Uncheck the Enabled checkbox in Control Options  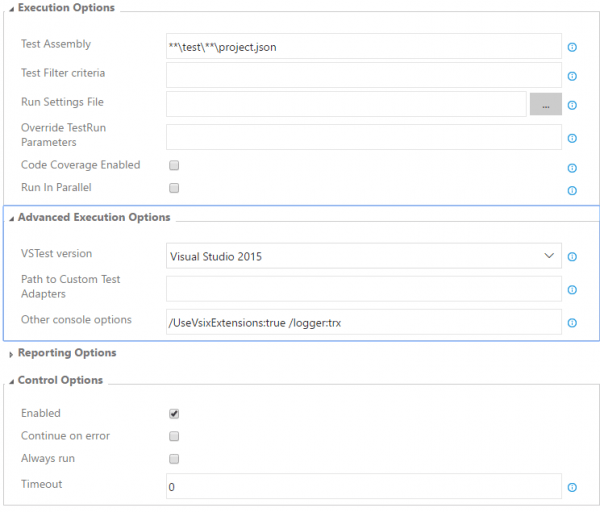pos(174,414)
